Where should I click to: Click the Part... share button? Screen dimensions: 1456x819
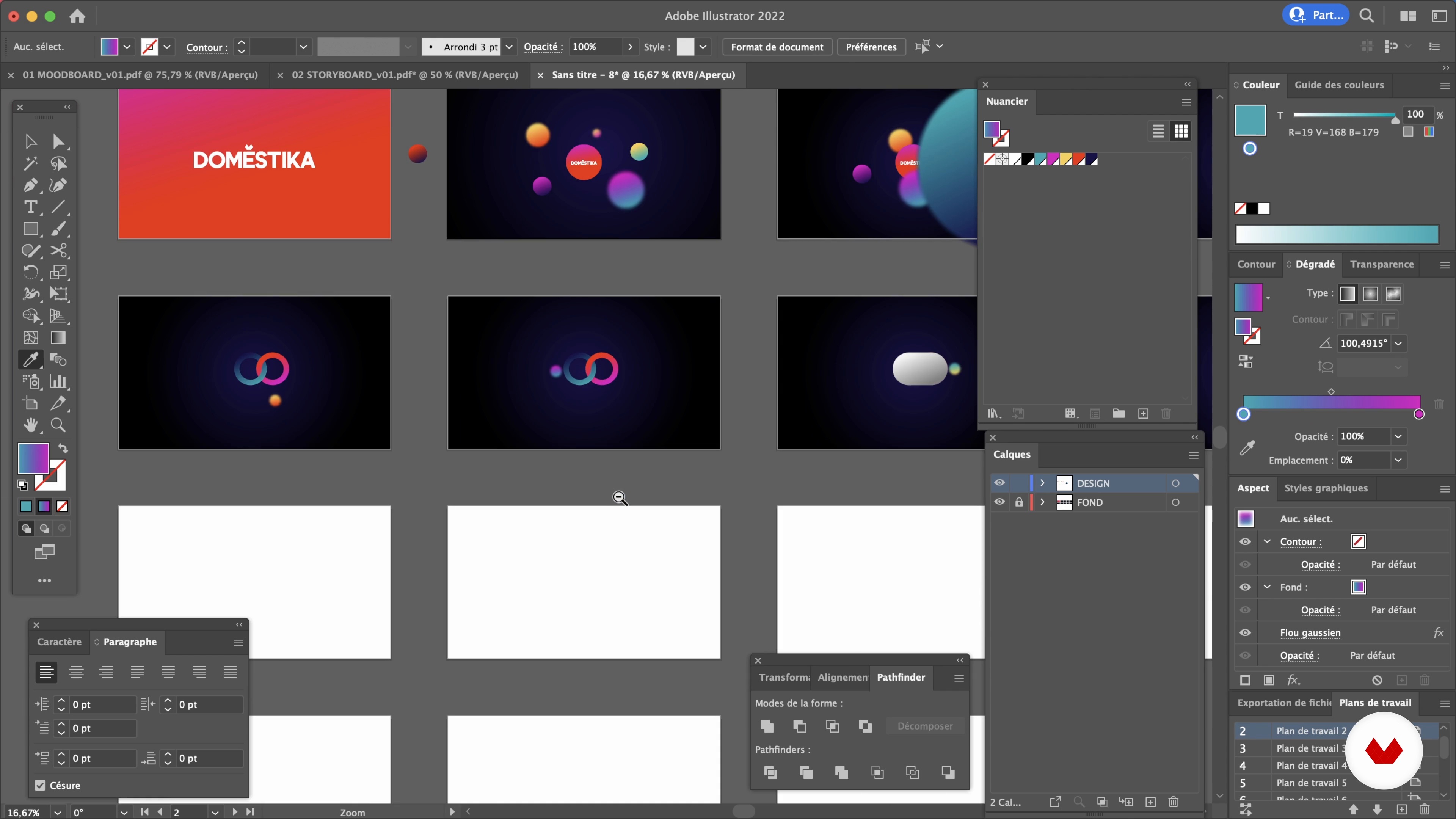tap(1316, 15)
